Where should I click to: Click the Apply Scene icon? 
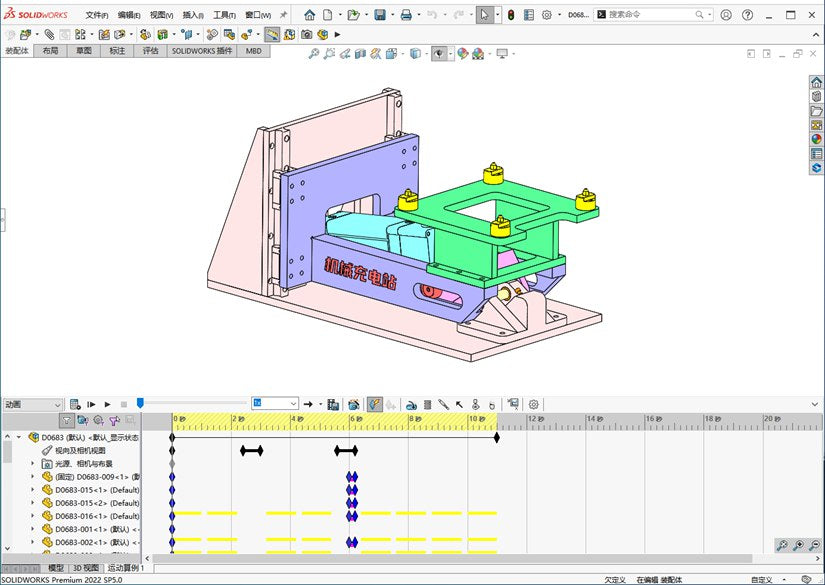pyautogui.click(x=478, y=53)
